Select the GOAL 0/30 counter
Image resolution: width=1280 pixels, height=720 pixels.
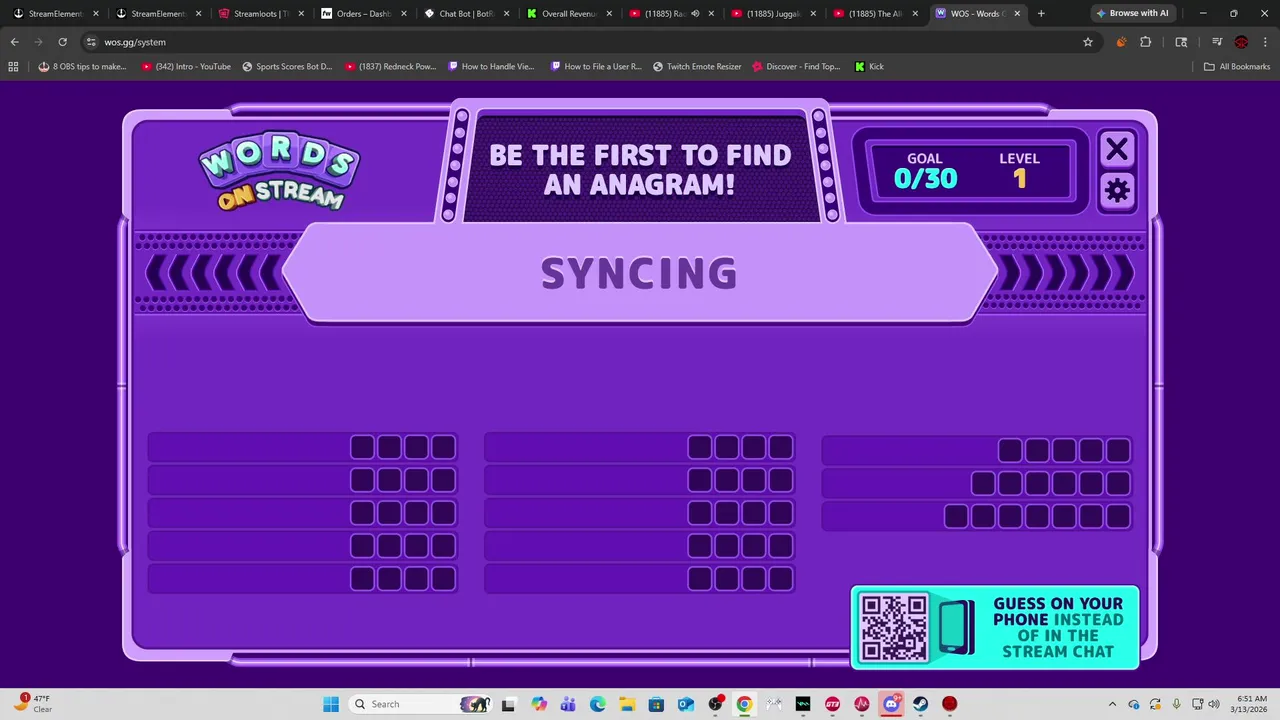(x=925, y=171)
